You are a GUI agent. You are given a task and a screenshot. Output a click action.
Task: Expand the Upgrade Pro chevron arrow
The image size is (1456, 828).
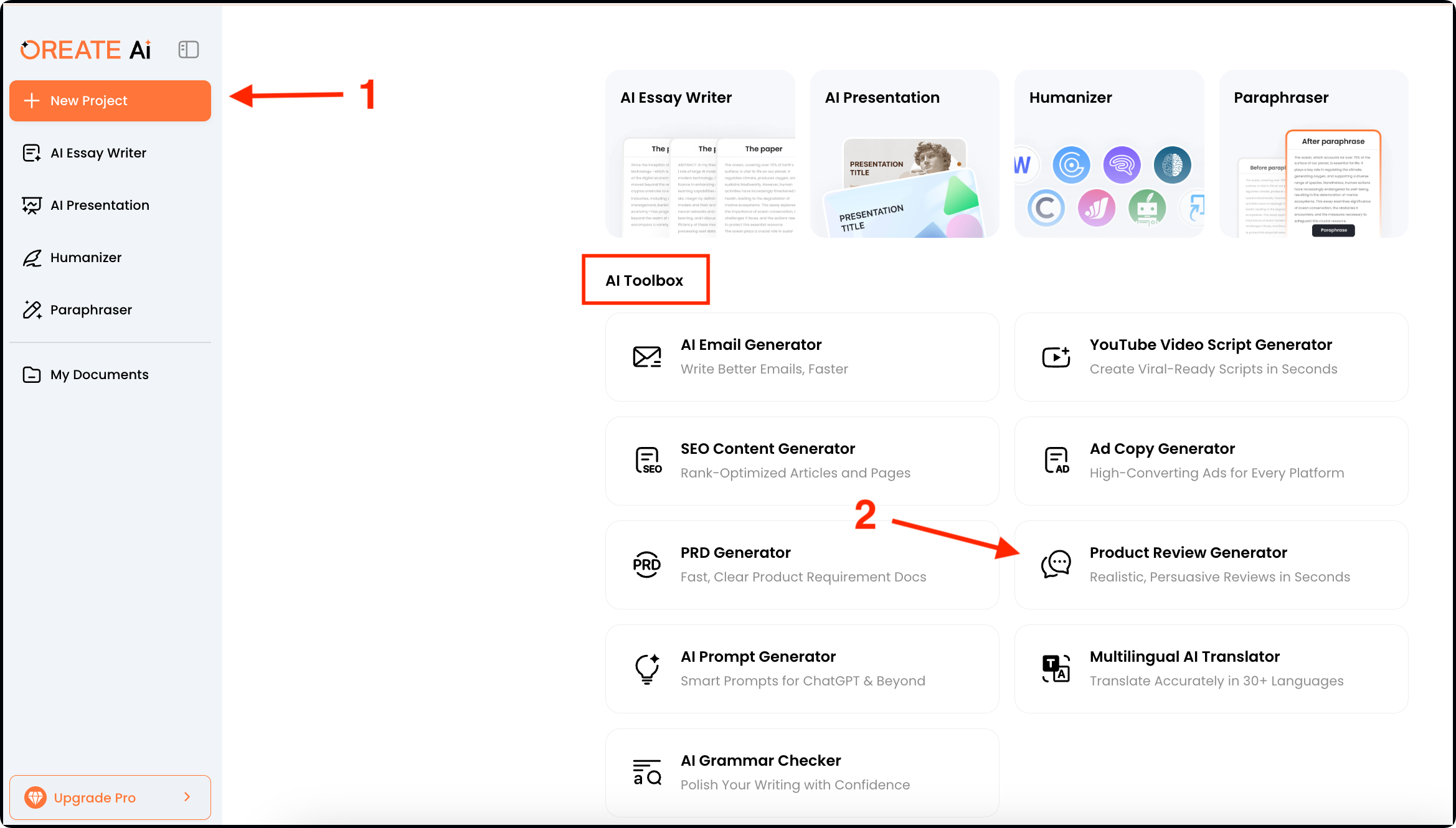pyautogui.click(x=187, y=797)
